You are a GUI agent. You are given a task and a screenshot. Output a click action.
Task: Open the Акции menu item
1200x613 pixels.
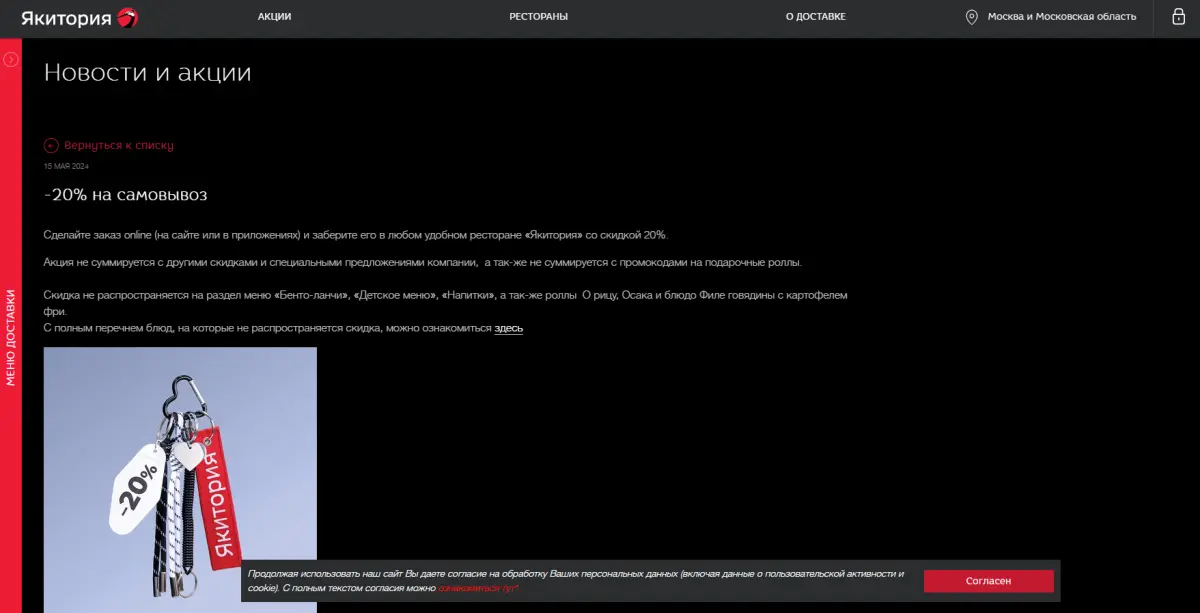pyautogui.click(x=274, y=17)
